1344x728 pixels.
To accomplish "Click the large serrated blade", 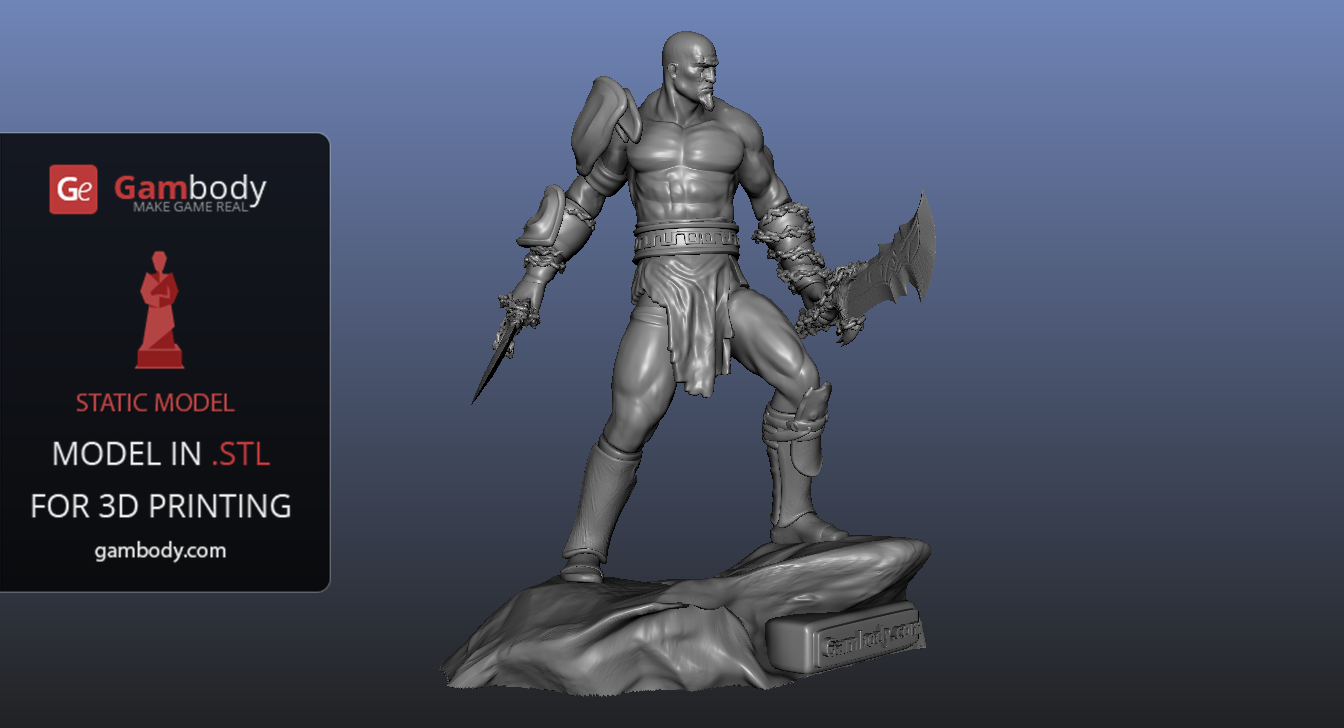I will [x=898, y=259].
